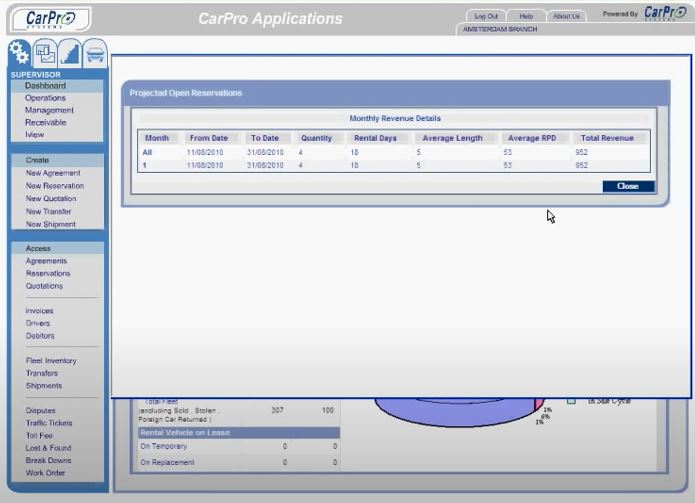Open the car fleet tab icon
The image size is (695, 503).
tap(95, 54)
